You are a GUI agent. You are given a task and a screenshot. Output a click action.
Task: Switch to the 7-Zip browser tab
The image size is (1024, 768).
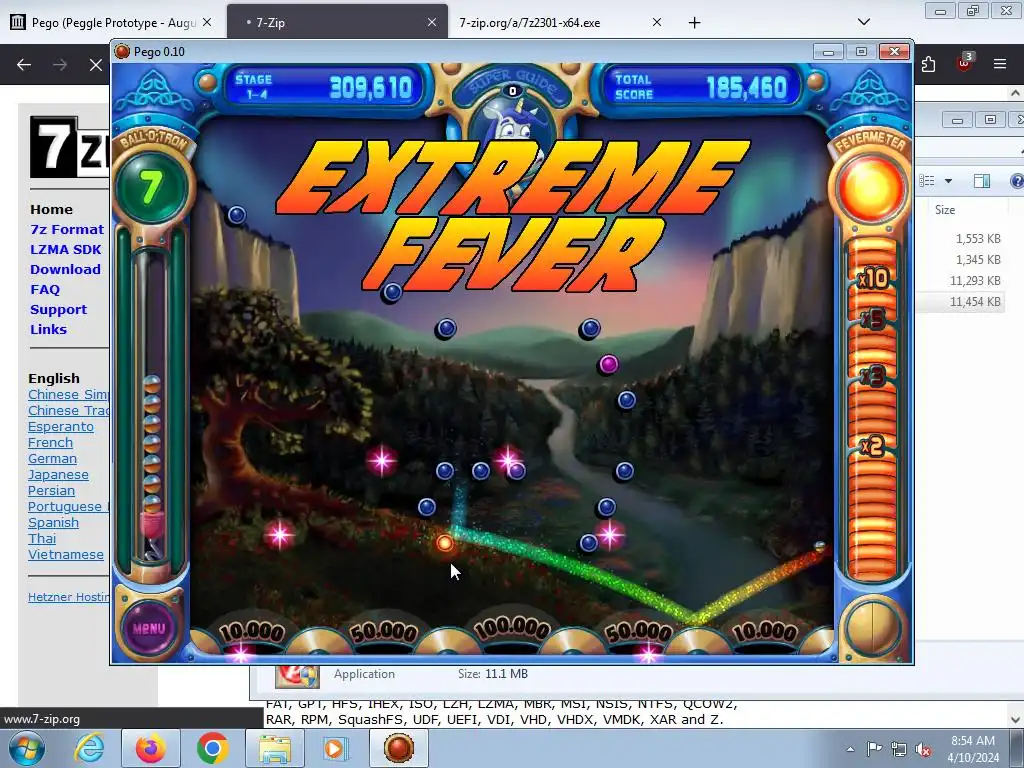coord(336,23)
